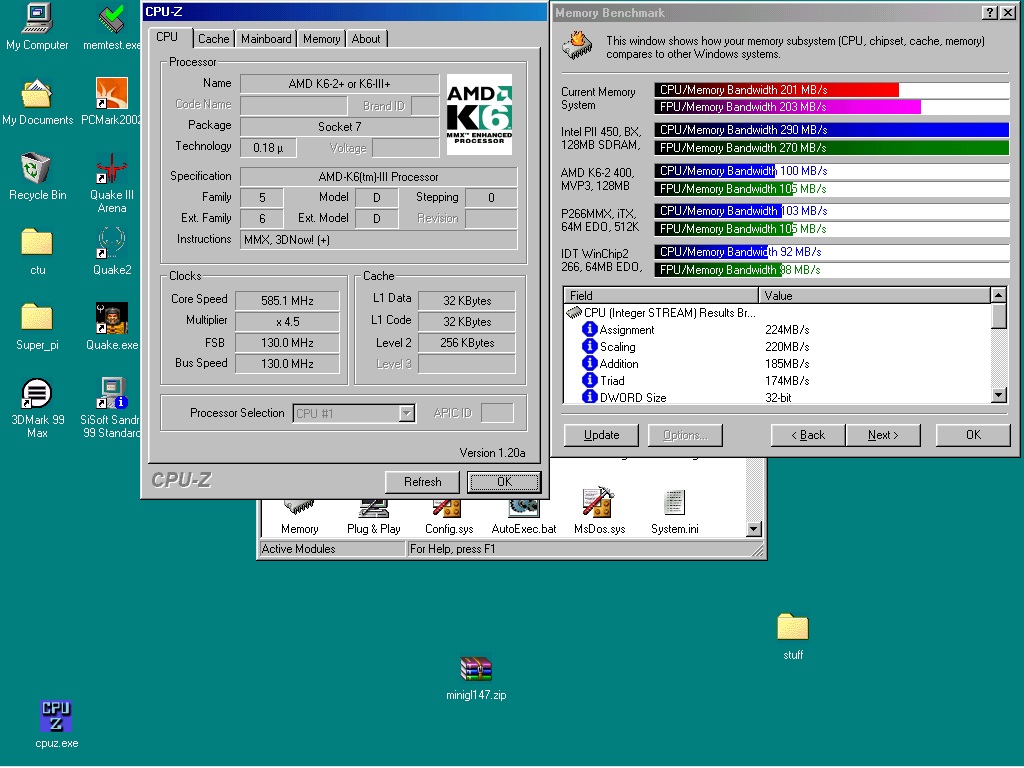Click the Name field AMD K6-2+ or K6-III+
1024x768 pixels.
pyautogui.click(x=340, y=84)
